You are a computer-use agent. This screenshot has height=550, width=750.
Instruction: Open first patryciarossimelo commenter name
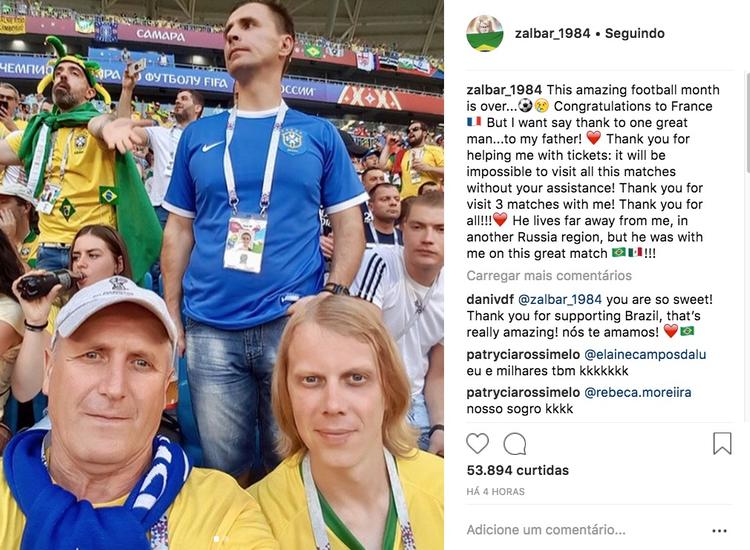[x=523, y=354]
